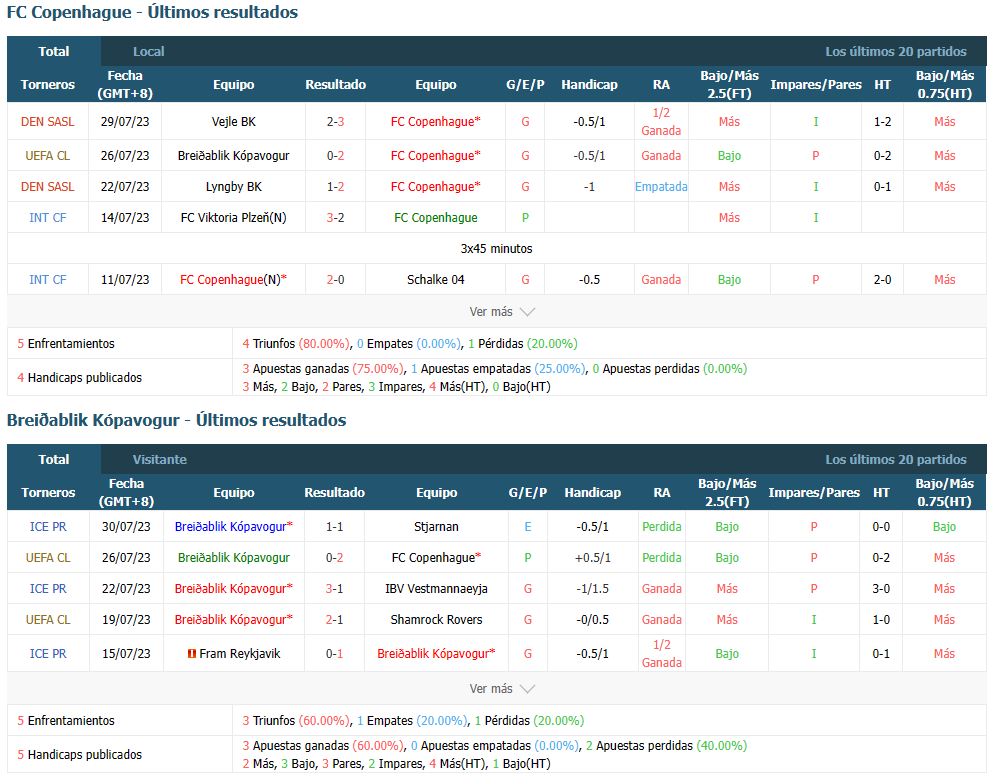Click 3 Triunfos (60.00%) summary text
Screen dimensions: 992x781
(x=296, y=720)
